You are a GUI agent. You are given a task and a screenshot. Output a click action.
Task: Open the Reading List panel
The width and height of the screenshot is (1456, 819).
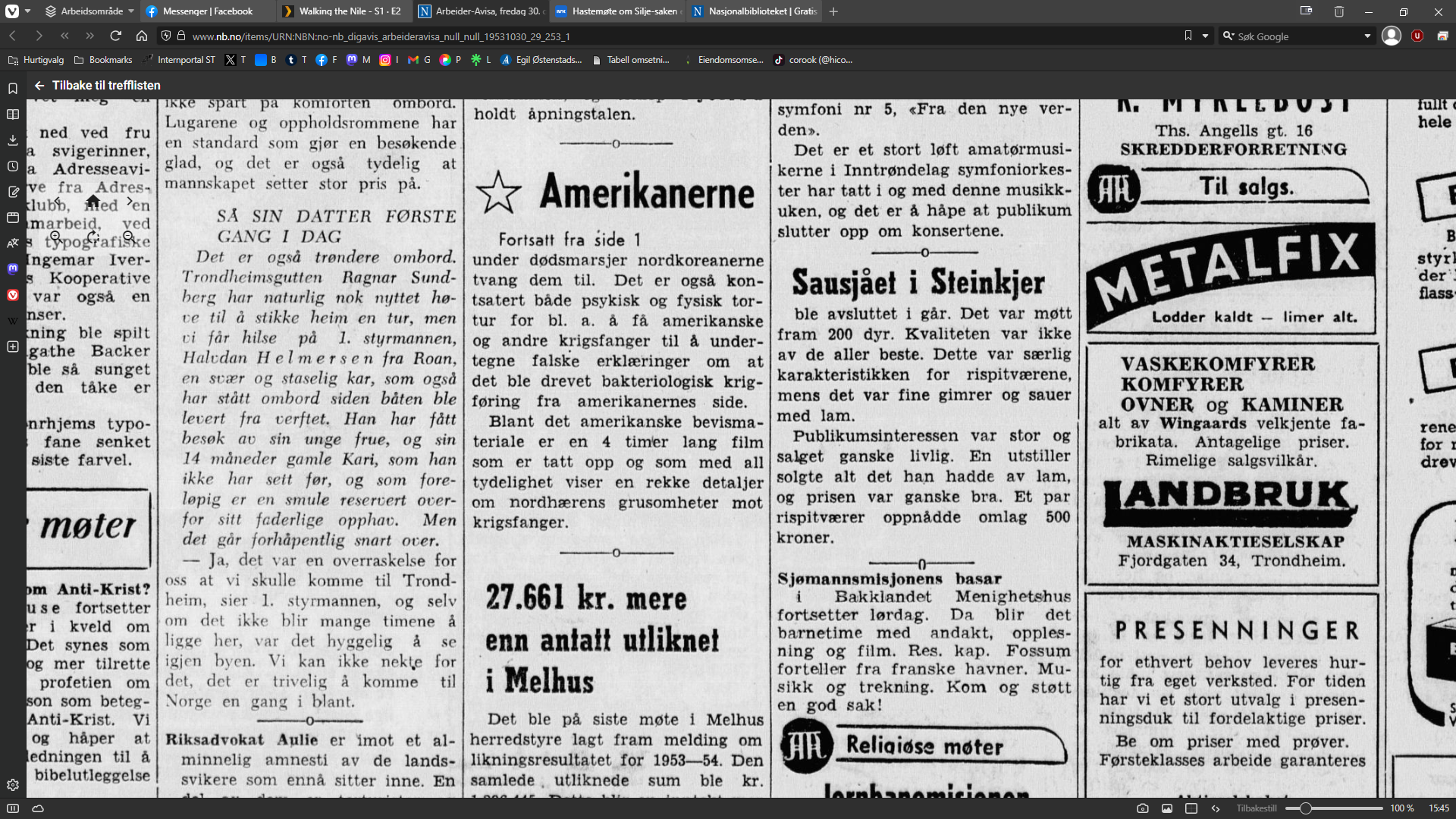tap(13, 115)
